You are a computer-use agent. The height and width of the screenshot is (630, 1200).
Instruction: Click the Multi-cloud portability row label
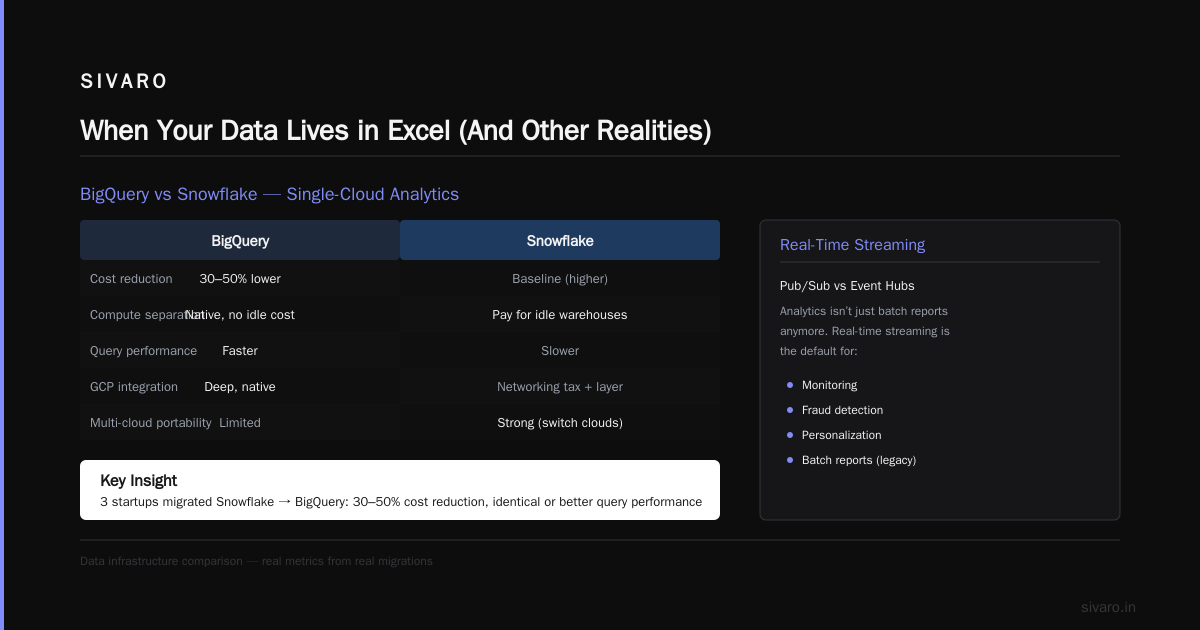[150, 423]
